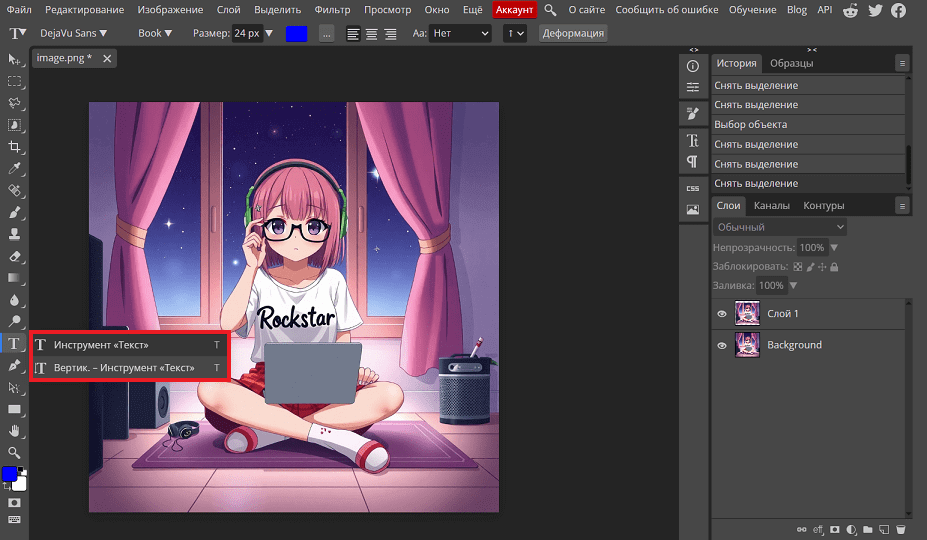
Task: Select the Crop tool
Action: tap(14, 146)
